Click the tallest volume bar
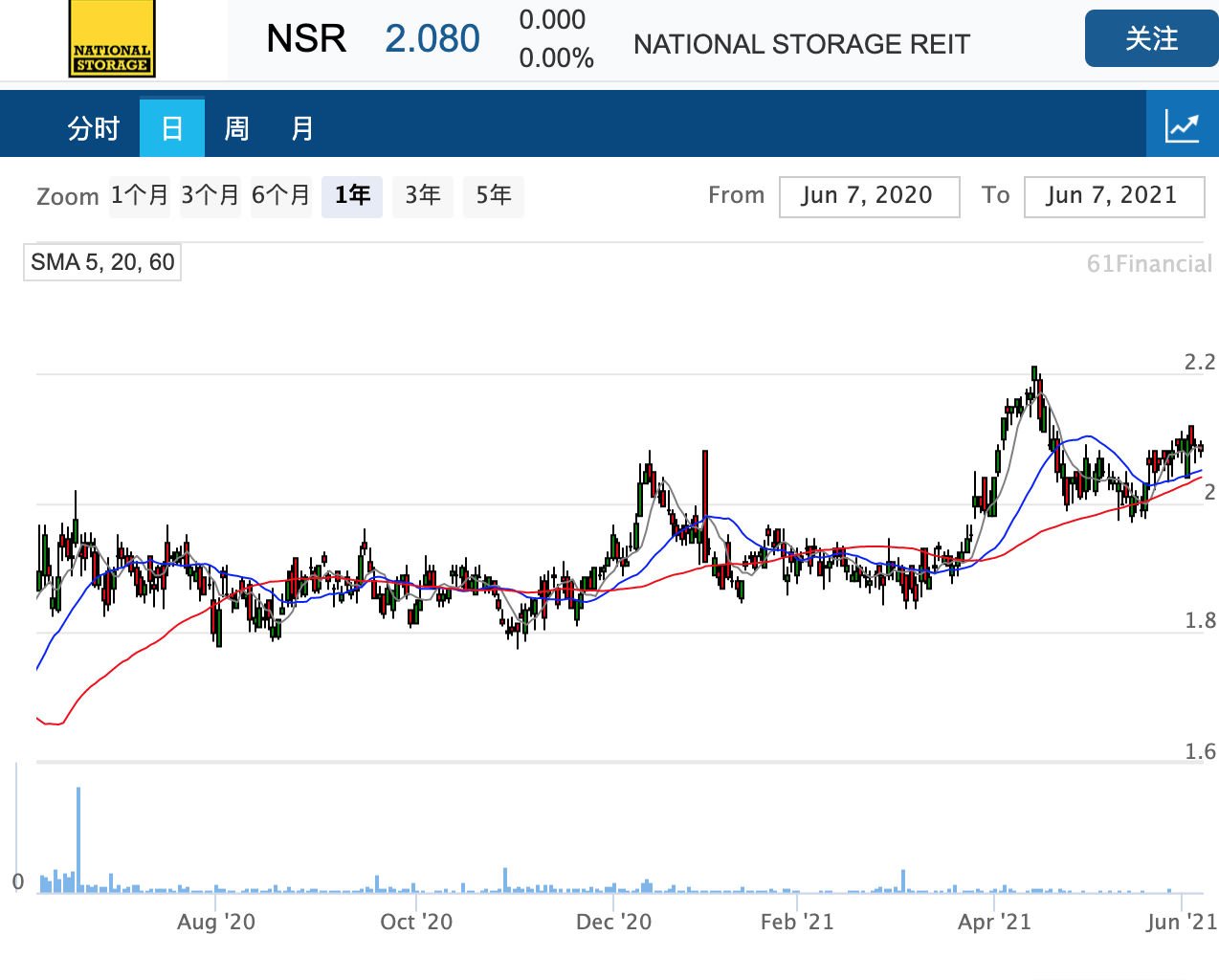This screenshot has height=980, width=1219. 78,839
